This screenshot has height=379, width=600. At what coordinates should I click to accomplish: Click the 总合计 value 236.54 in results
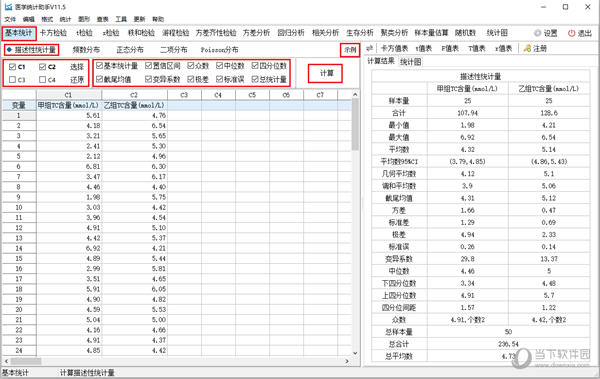(509, 344)
